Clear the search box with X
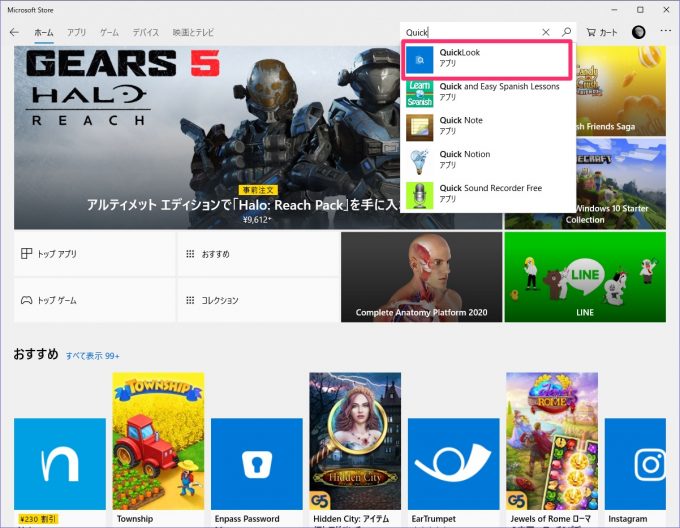 coord(546,32)
